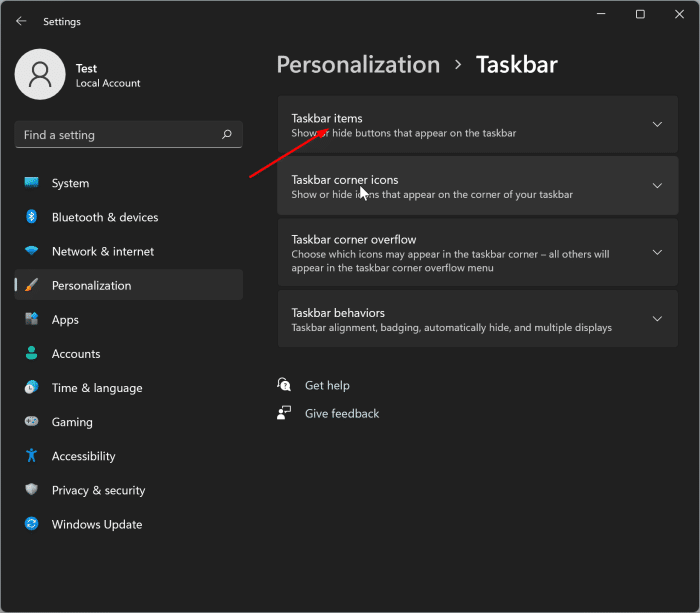Click the Get help link

coord(327,385)
